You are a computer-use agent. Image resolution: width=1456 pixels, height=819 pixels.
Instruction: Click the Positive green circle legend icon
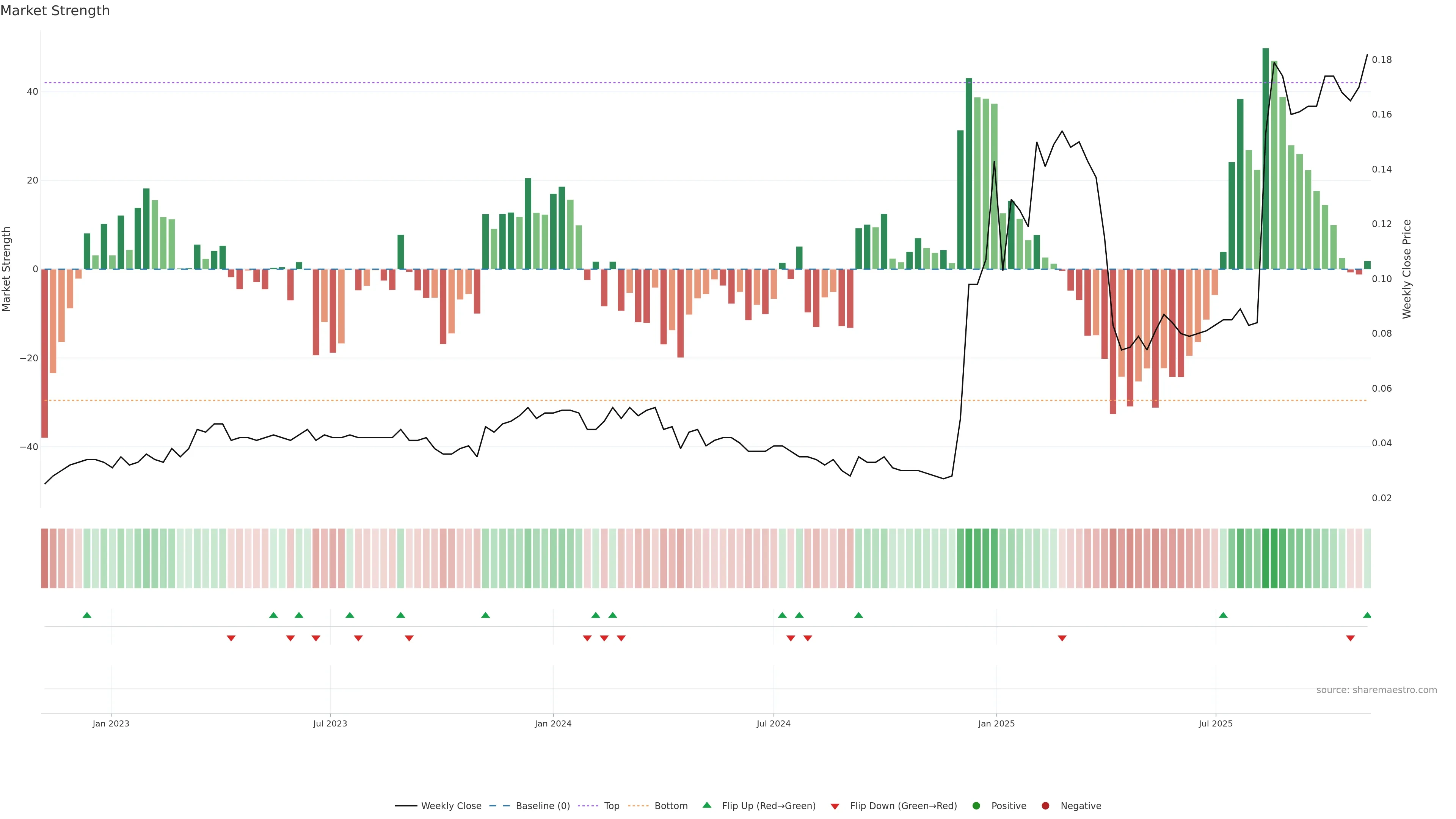point(976,806)
